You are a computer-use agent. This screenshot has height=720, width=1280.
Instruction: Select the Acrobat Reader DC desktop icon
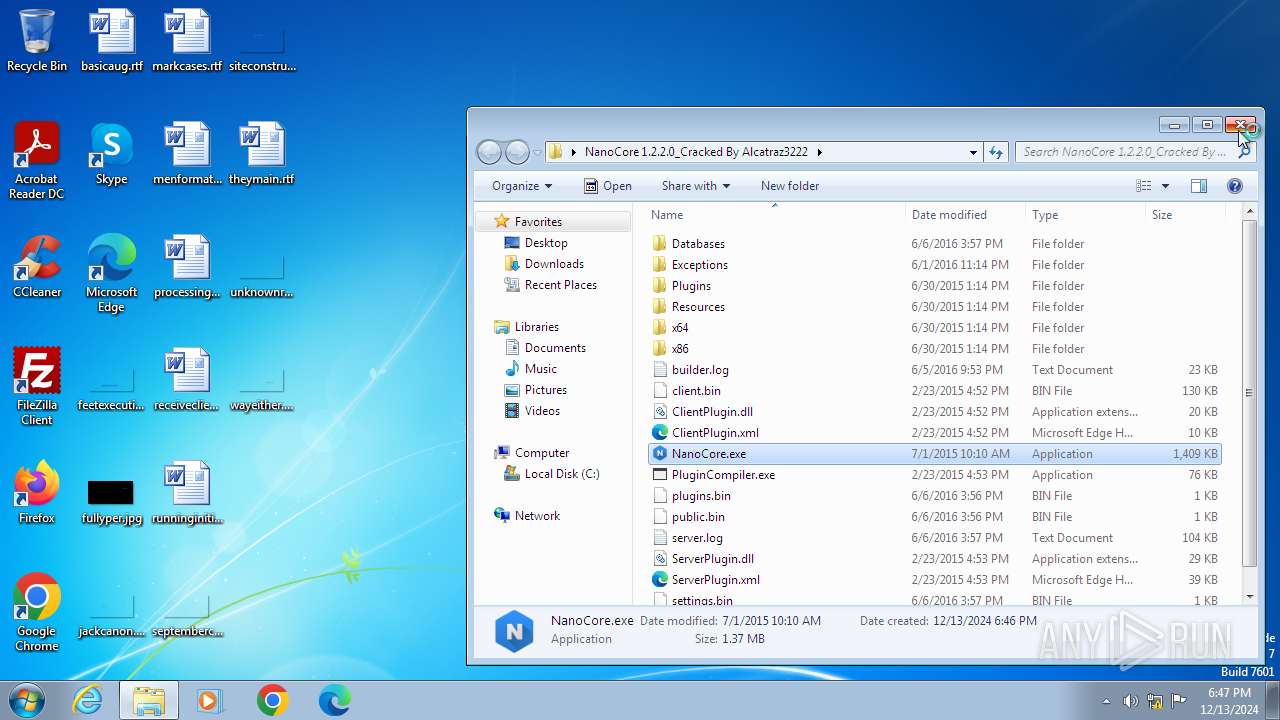coord(37,161)
